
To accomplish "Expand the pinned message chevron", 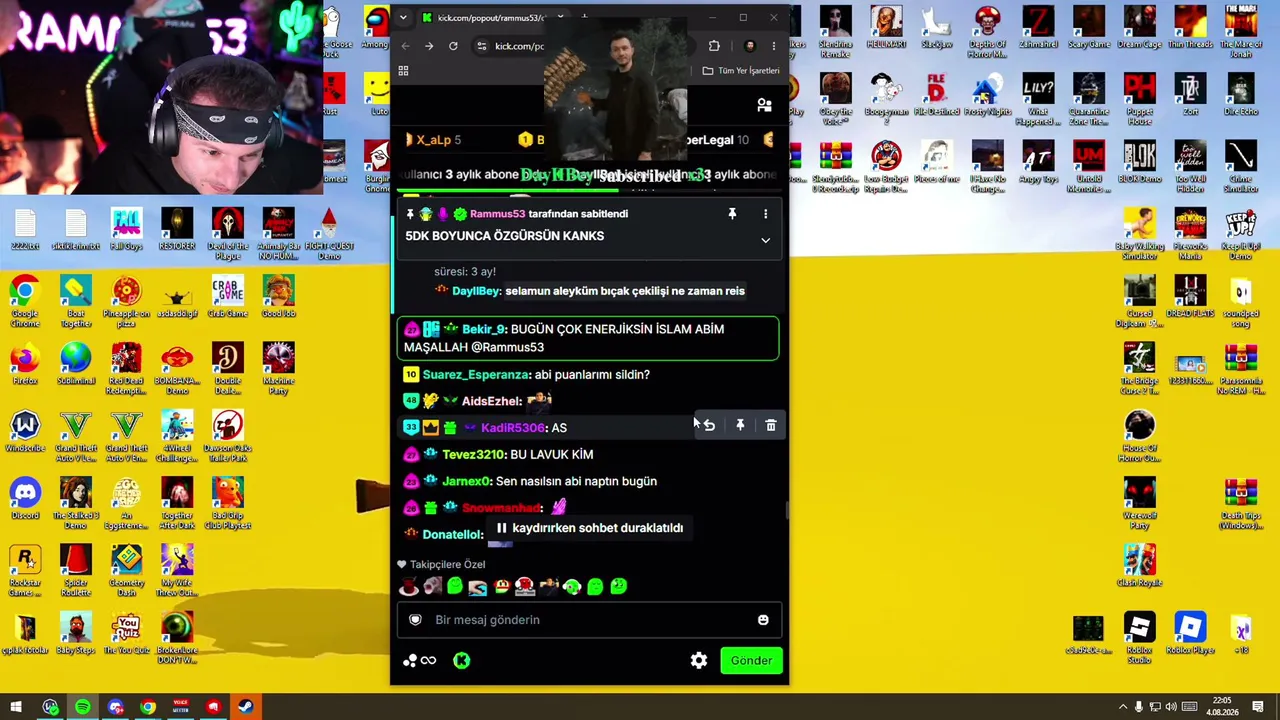I will click(x=765, y=240).
